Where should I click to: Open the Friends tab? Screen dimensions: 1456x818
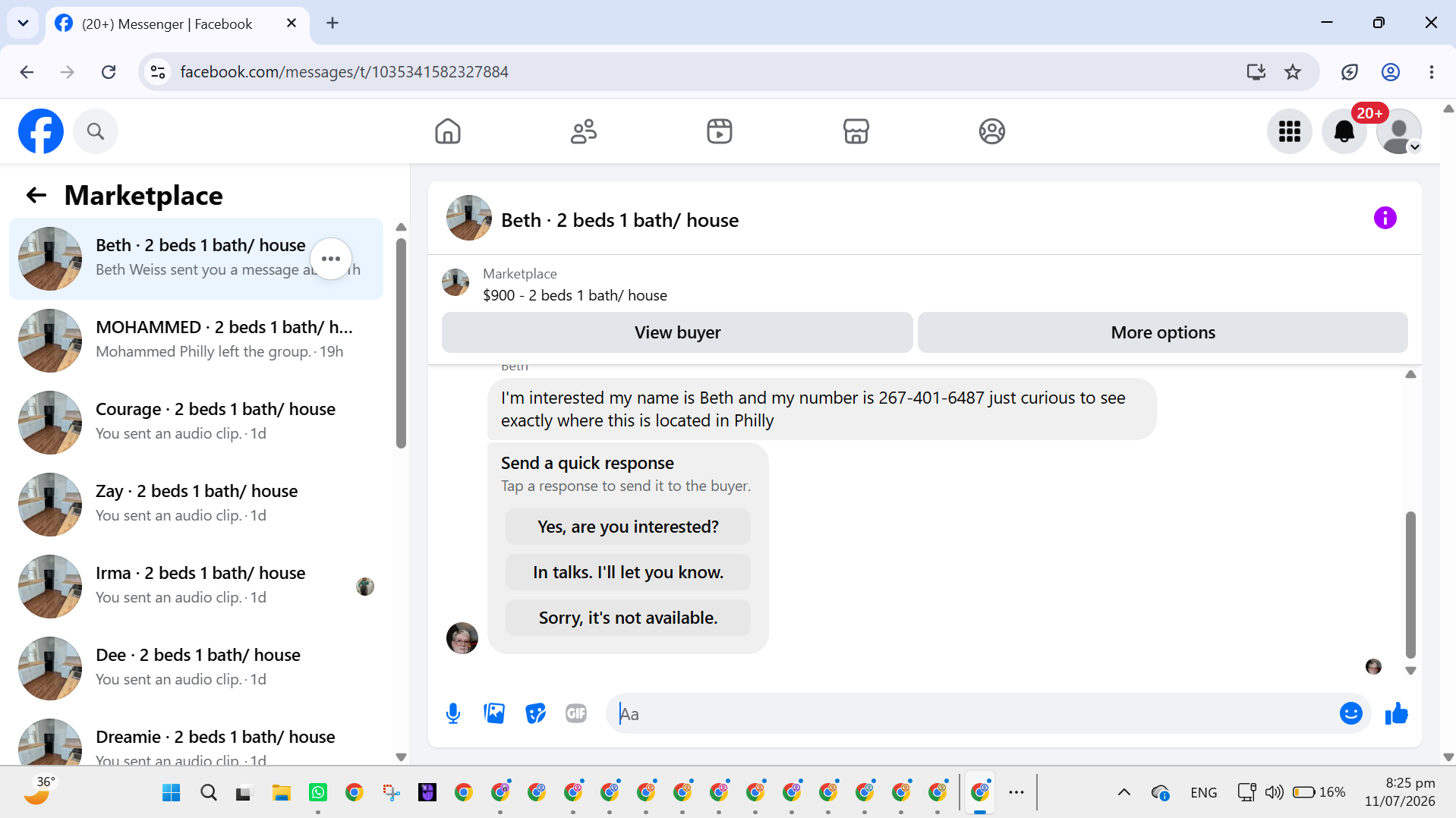tap(584, 131)
